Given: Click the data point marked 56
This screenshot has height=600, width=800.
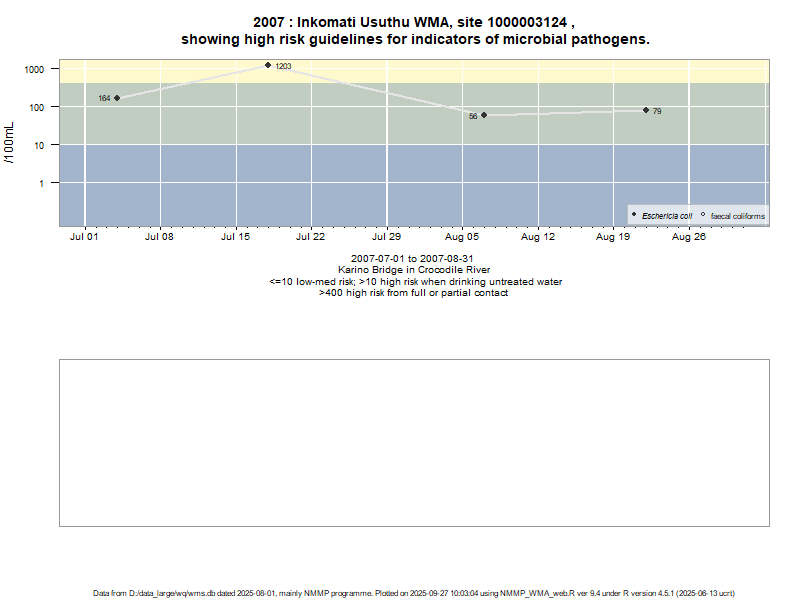Looking at the screenshot, I should (x=484, y=115).
